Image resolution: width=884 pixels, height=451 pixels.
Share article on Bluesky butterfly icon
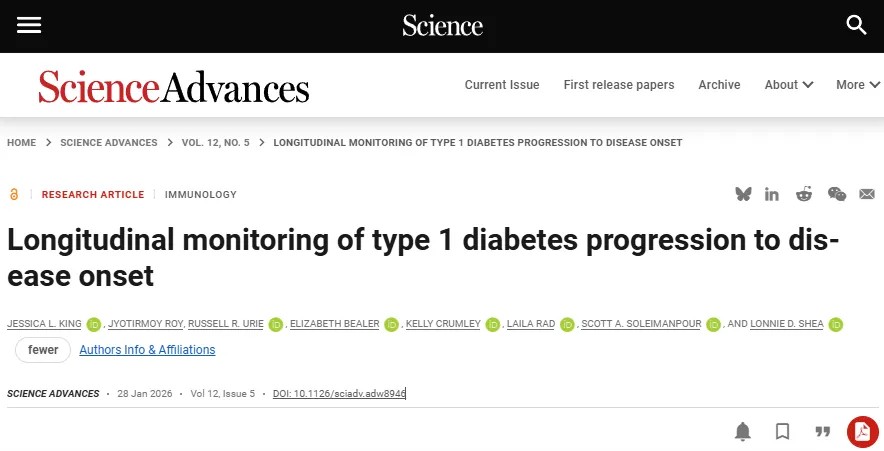743,194
